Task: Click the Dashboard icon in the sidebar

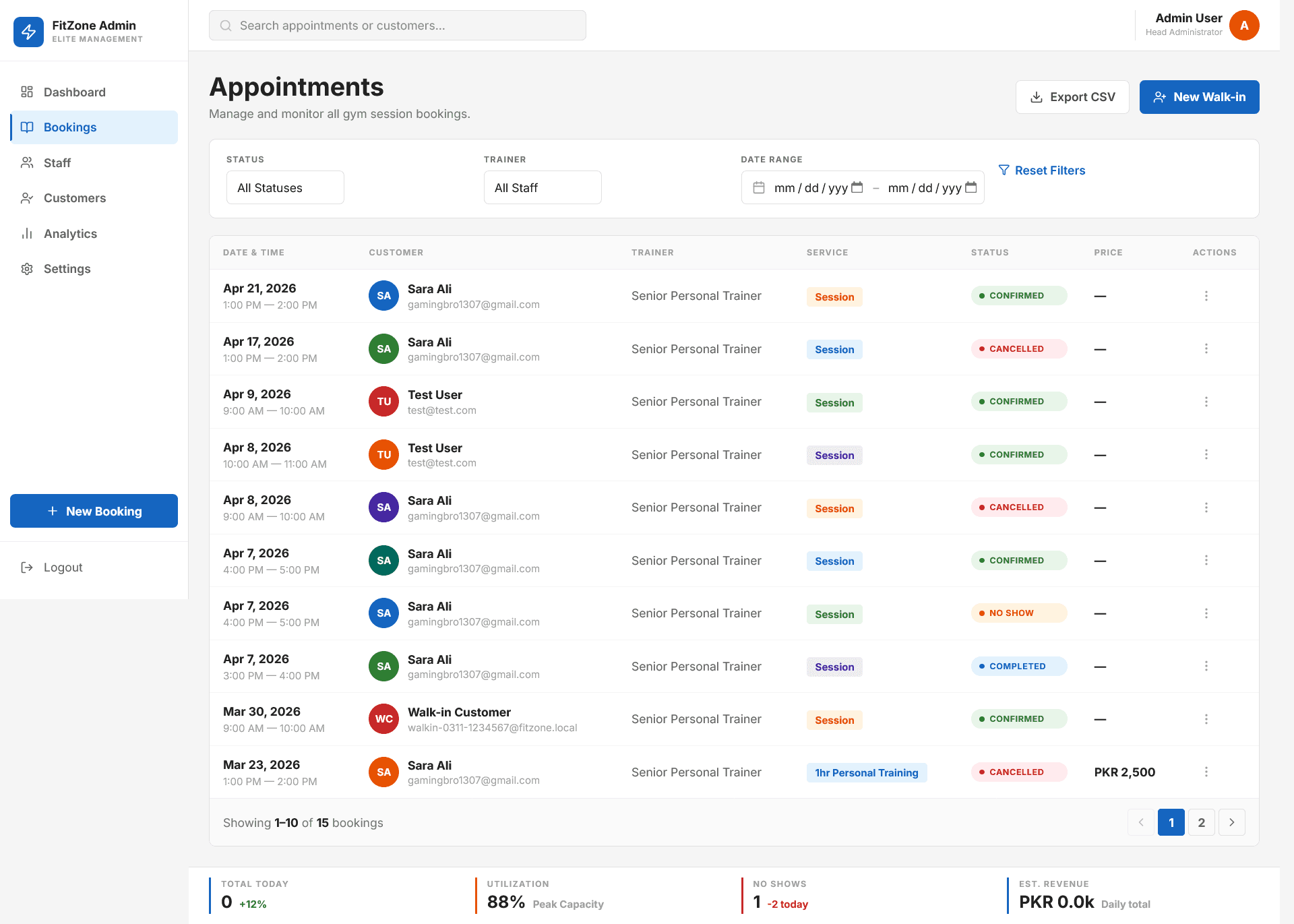Action: pyautogui.click(x=27, y=92)
